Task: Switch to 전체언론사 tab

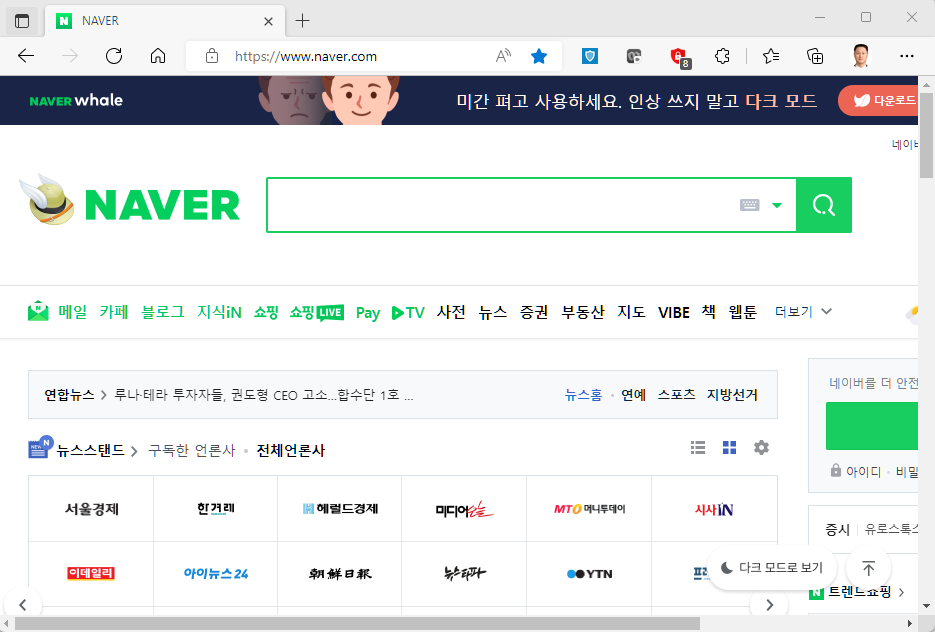Action: click(290, 450)
